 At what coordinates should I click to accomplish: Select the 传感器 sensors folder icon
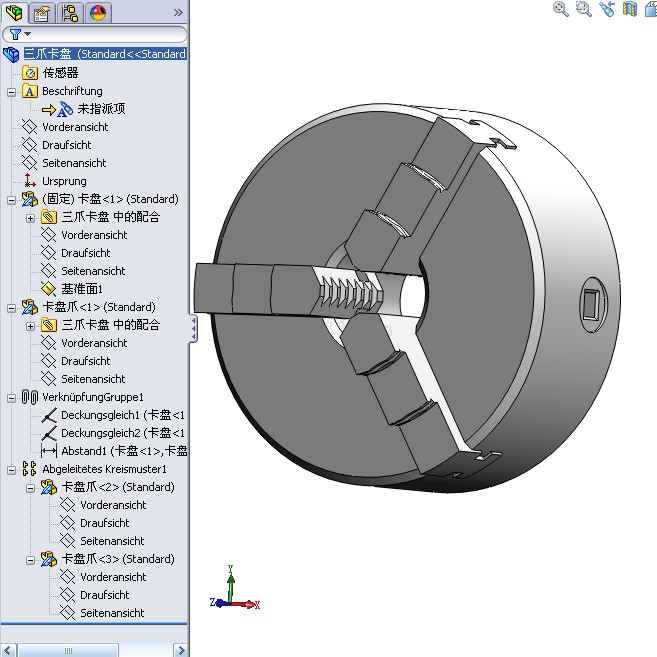click(30, 73)
